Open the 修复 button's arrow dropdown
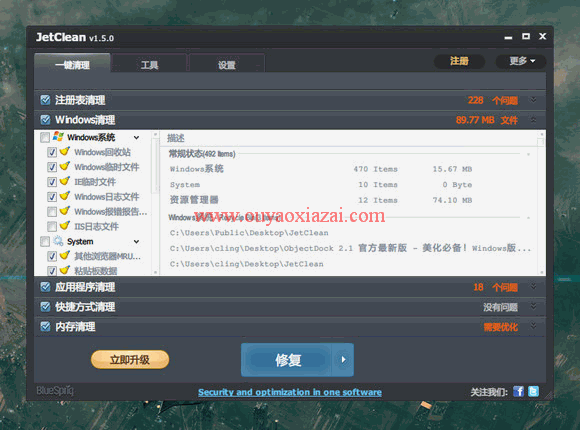This screenshot has width=580, height=430. click(343, 360)
